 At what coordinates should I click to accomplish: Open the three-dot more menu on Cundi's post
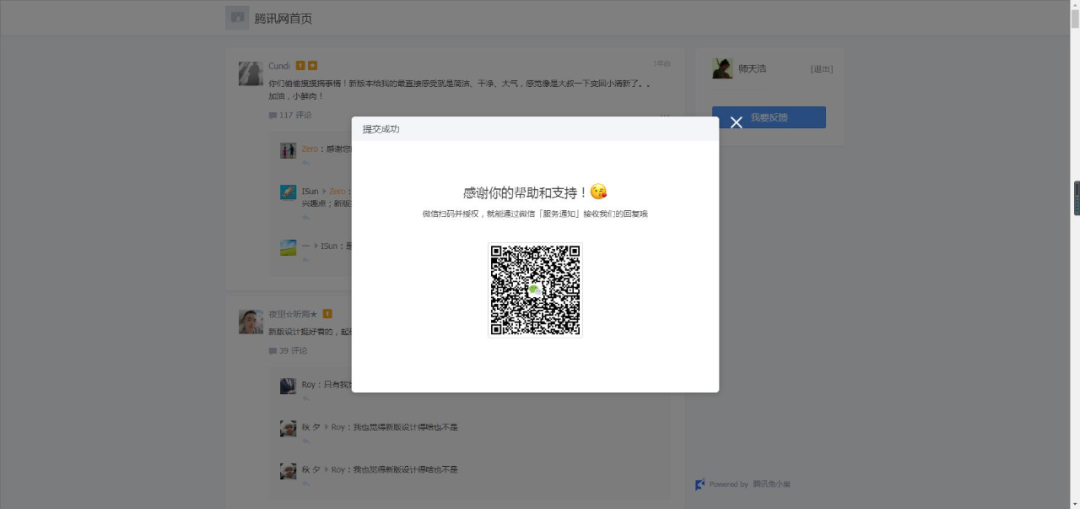665,115
